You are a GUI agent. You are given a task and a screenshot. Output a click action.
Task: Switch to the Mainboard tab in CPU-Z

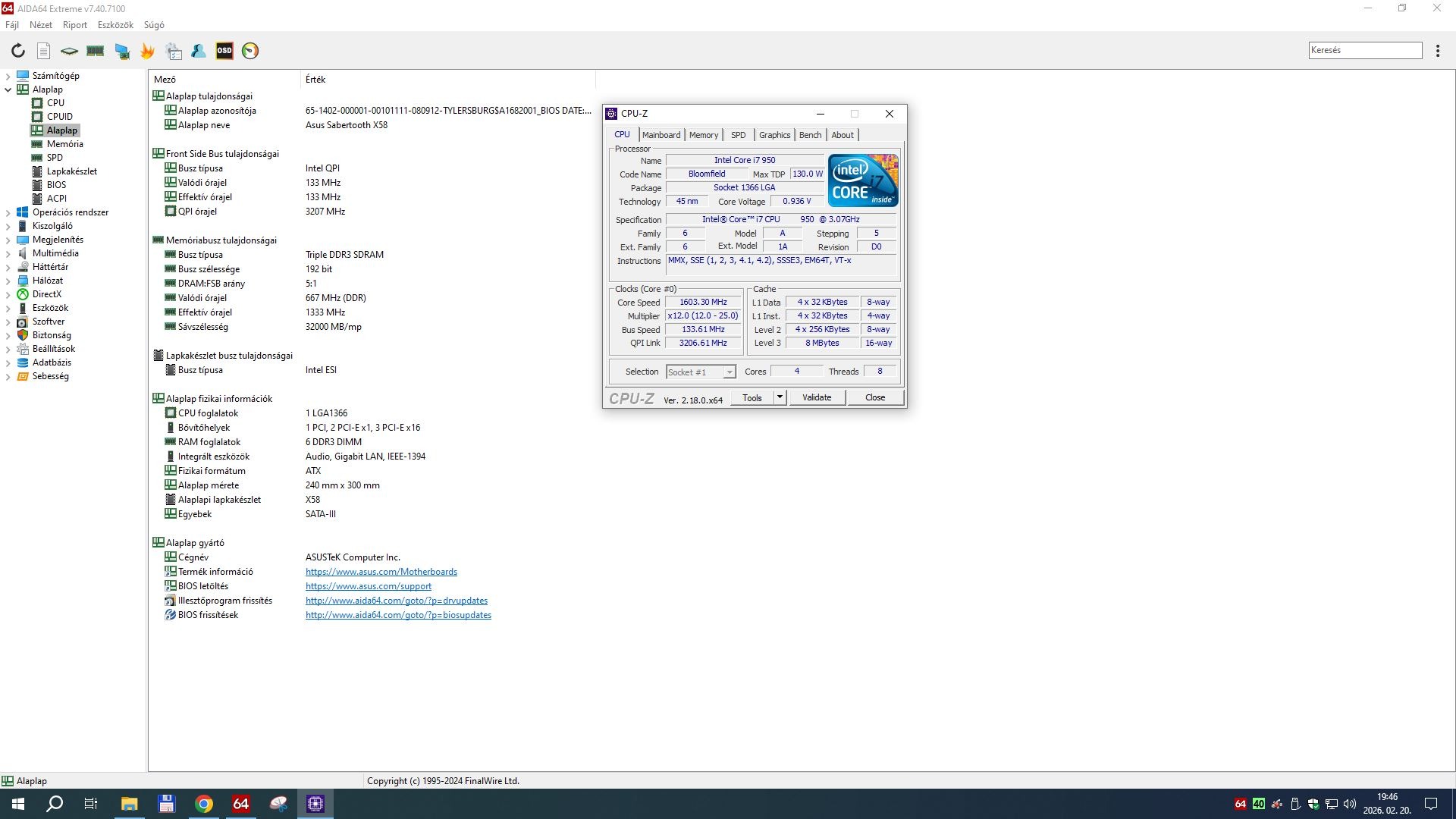coord(661,135)
